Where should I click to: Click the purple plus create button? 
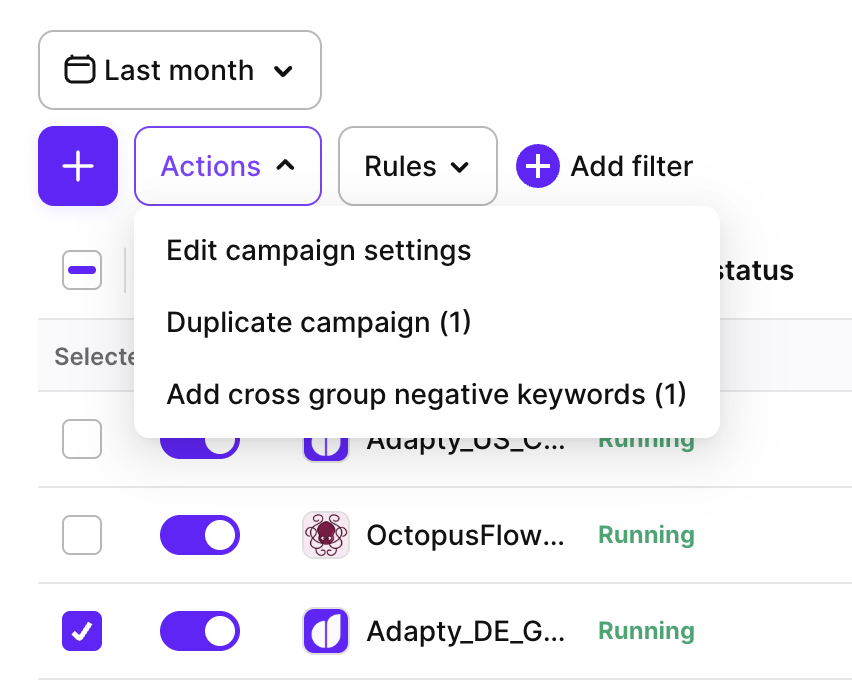tap(78, 166)
